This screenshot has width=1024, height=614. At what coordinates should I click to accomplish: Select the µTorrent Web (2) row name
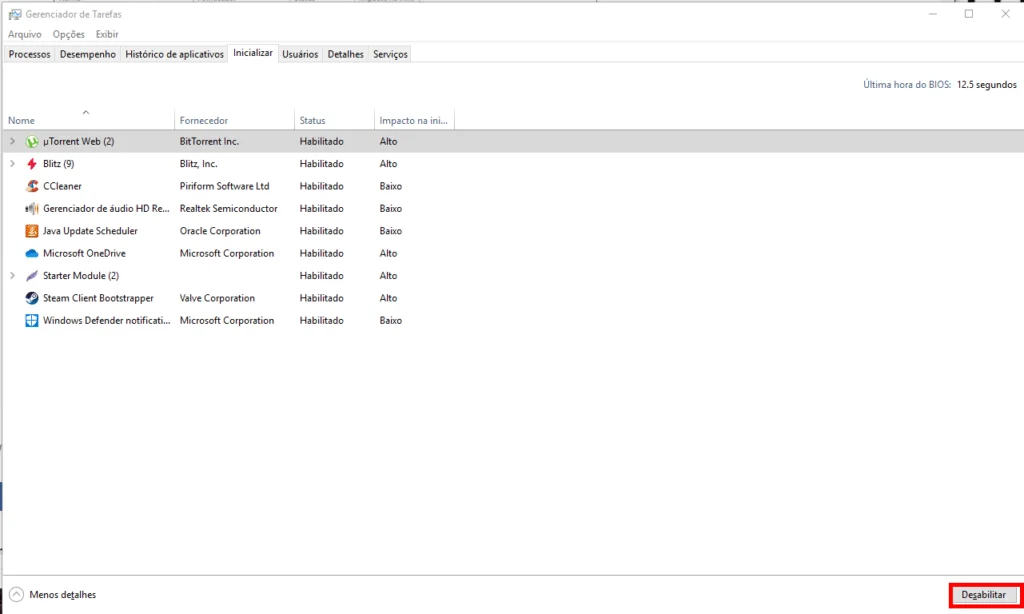[x=78, y=141]
